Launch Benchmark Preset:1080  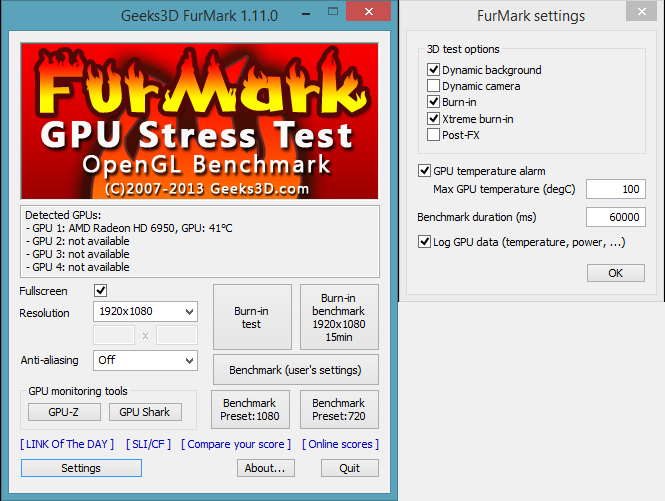[250, 409]
